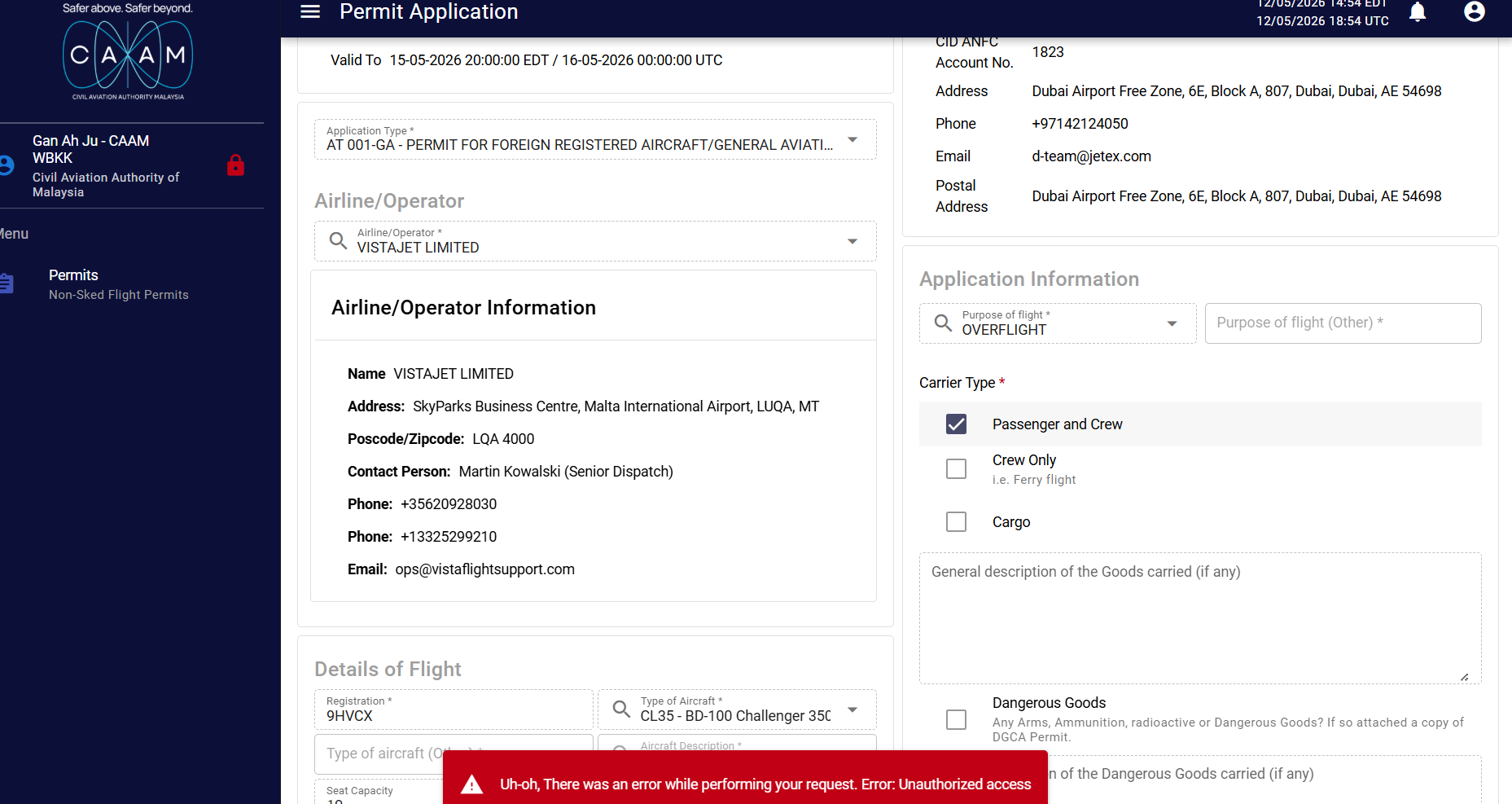Open the Airline/Operator dropdown arrow
The image size is (1512, 804).
point(852,241)
